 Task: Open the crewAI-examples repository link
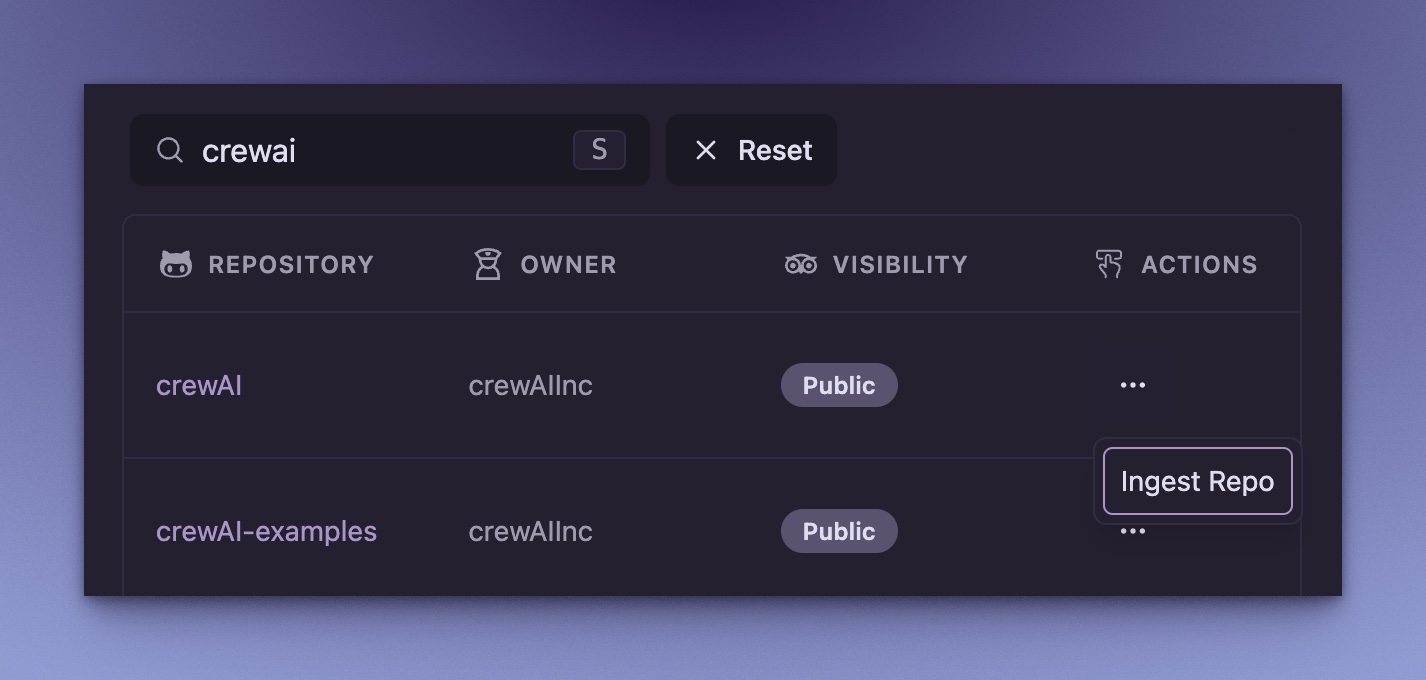[266, 531]
